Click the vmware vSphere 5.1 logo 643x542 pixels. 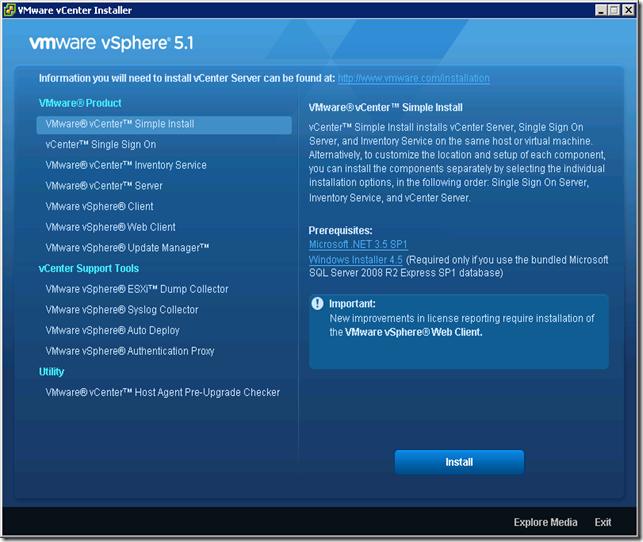pyautogui.click(x=111, y=43)
